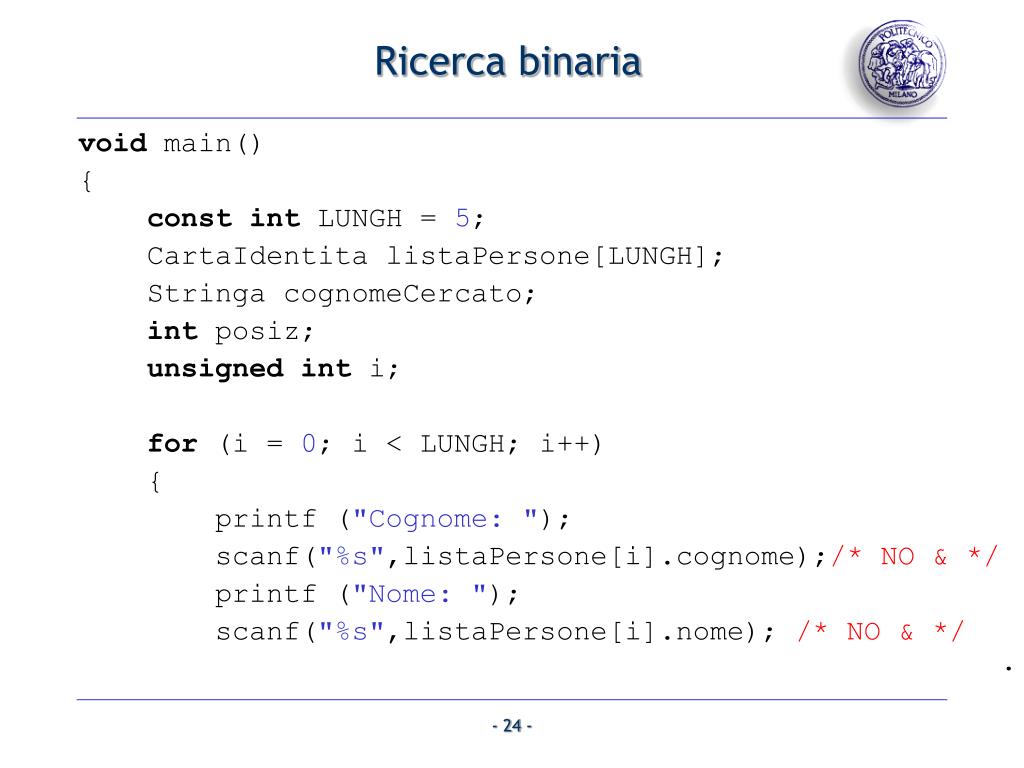This screenshot has height=768, width=1024.
Task: Click the slide page number 24
Action: (x=512, y=726)
